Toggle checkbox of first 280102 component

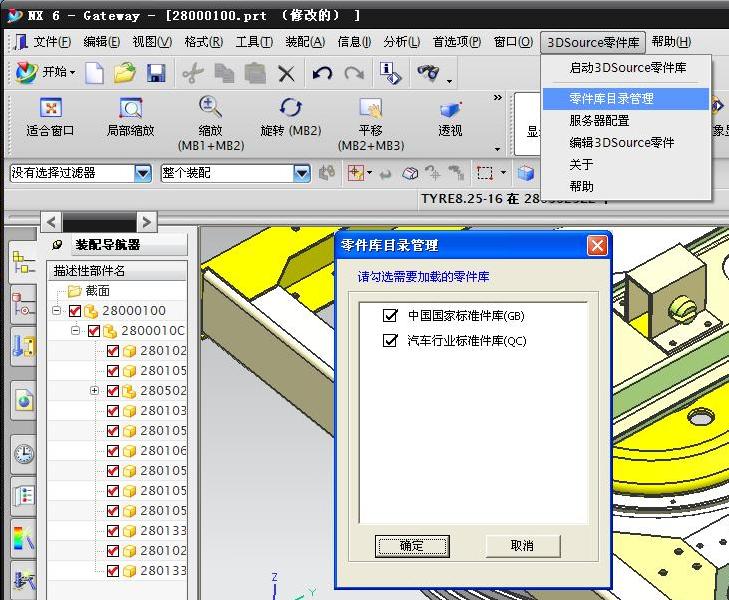(113, 350)
